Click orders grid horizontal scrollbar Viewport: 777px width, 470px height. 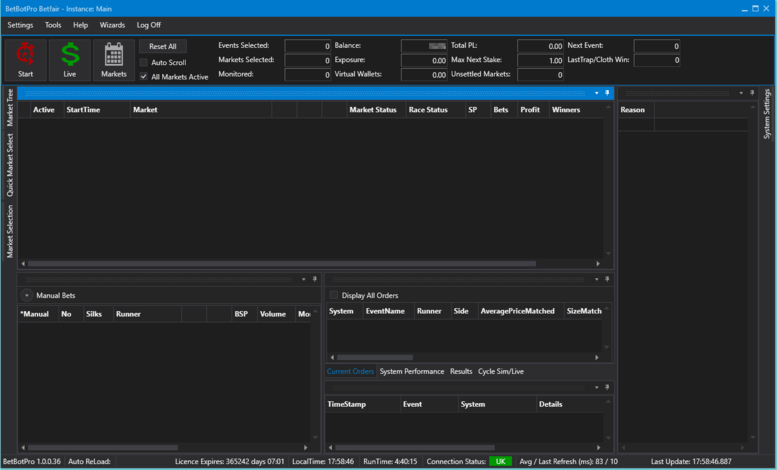pos(375,357)
